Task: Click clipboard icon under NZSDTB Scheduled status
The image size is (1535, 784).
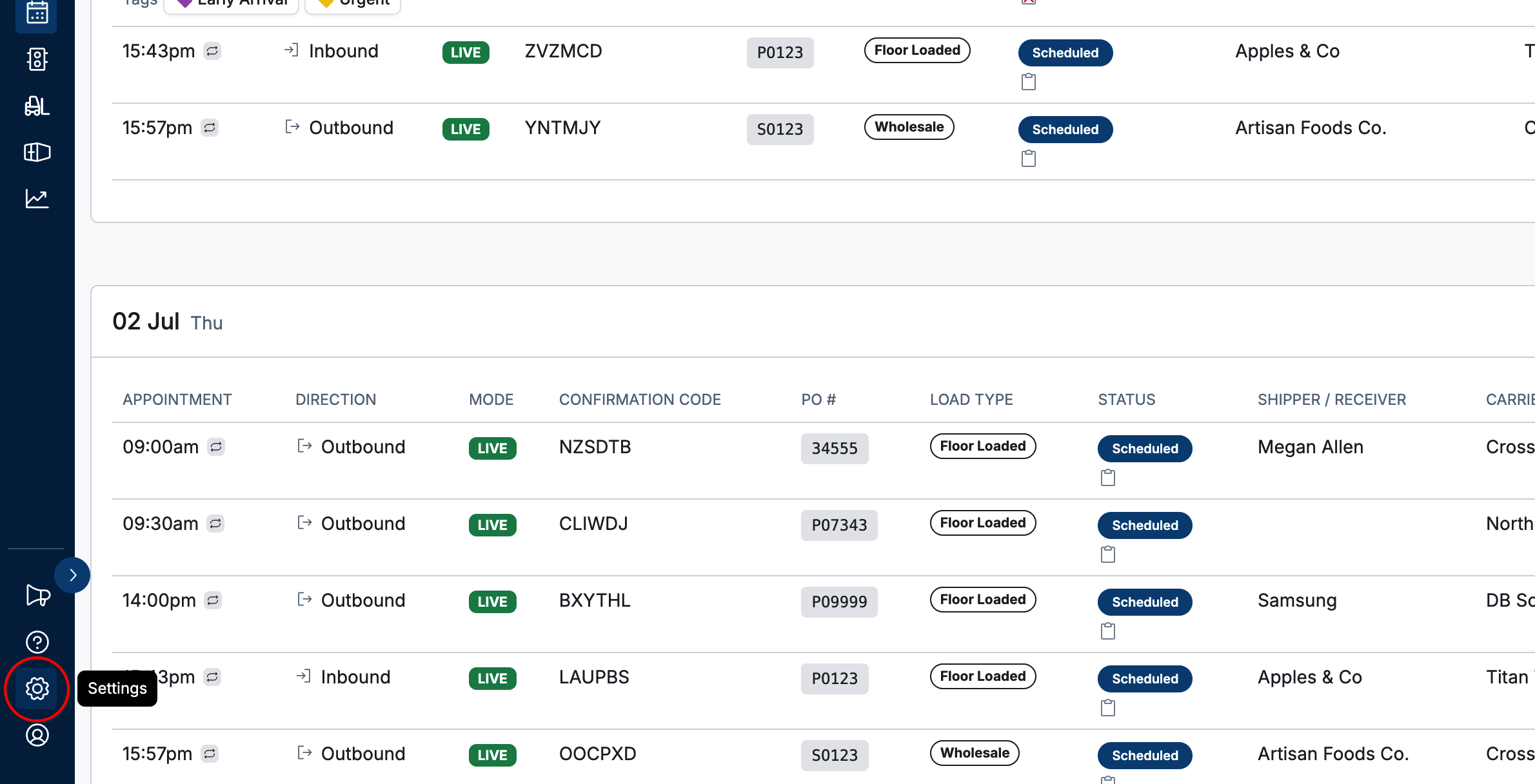Action: tap(1108, 478)
